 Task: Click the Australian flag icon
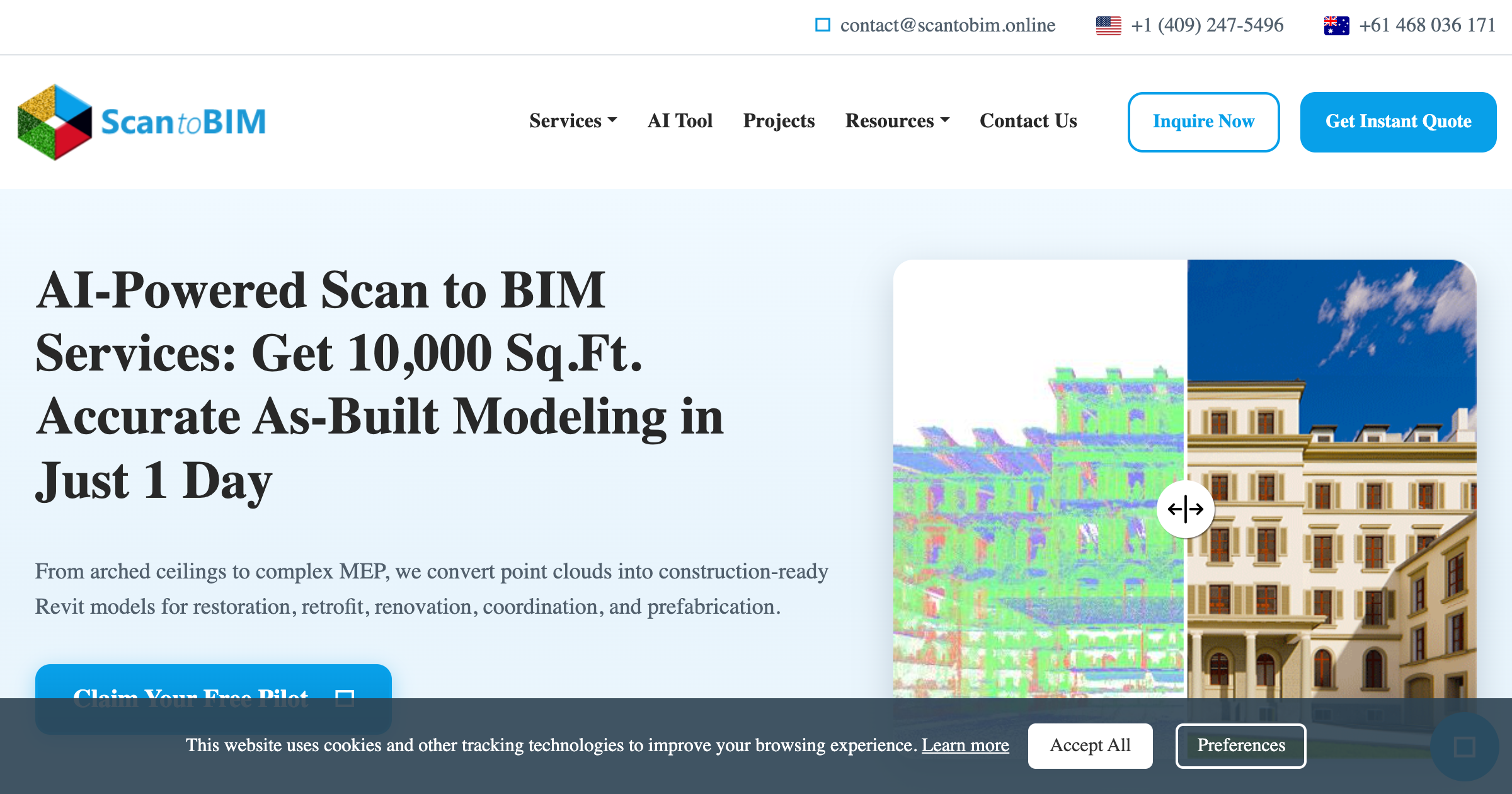click(1336, 26)
